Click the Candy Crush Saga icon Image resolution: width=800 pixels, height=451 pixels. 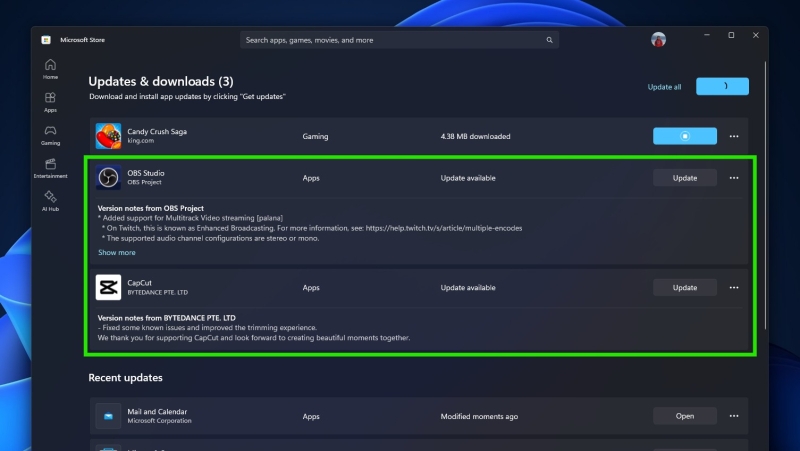[x=108, y=136]
